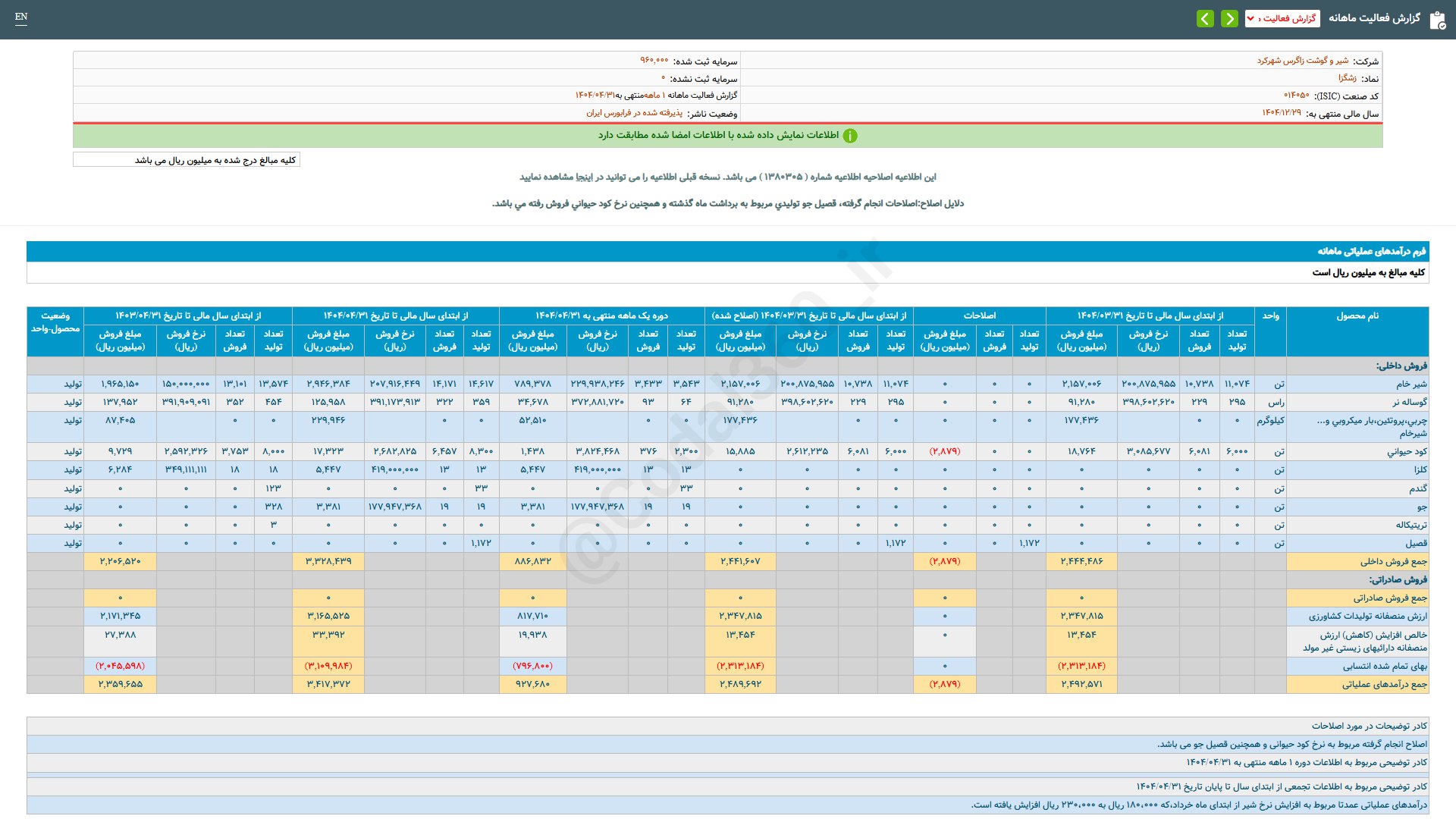Click the clipboard report icon
1456x819 pixels.
point(1437,20)
